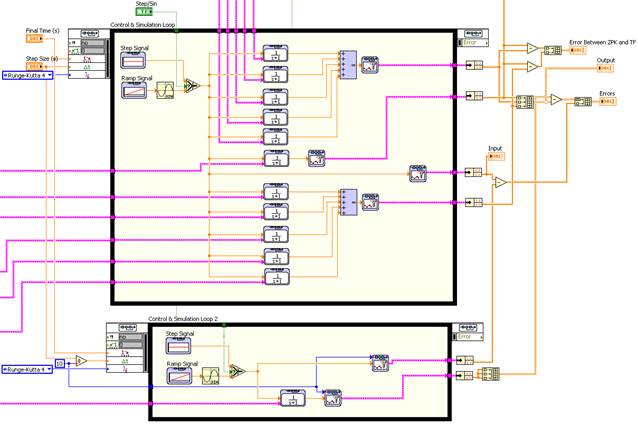Click the divide node right of constant 10
Viewport: 638px width, 425px height.
click(81, 361)
